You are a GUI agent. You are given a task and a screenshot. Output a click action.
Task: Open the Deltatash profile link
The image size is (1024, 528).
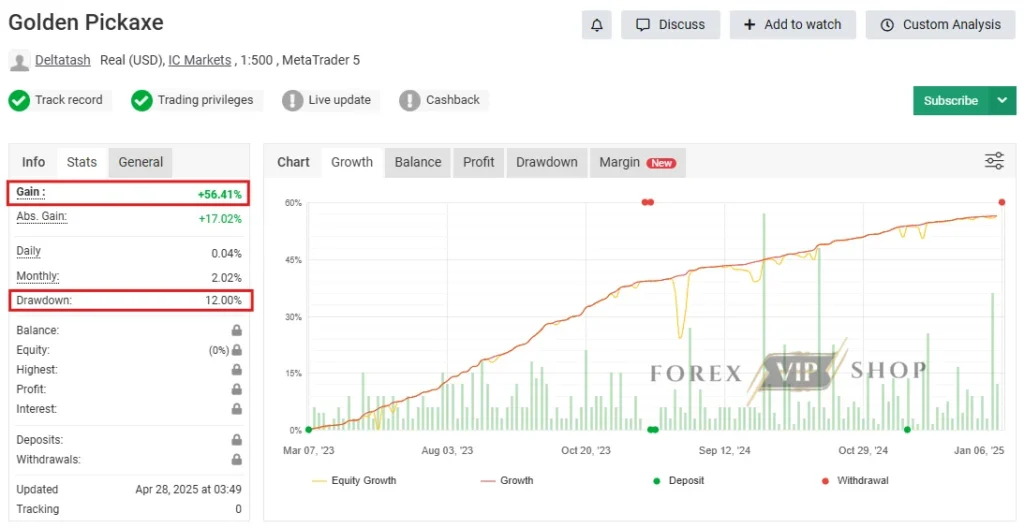click(x=63, y=60)
